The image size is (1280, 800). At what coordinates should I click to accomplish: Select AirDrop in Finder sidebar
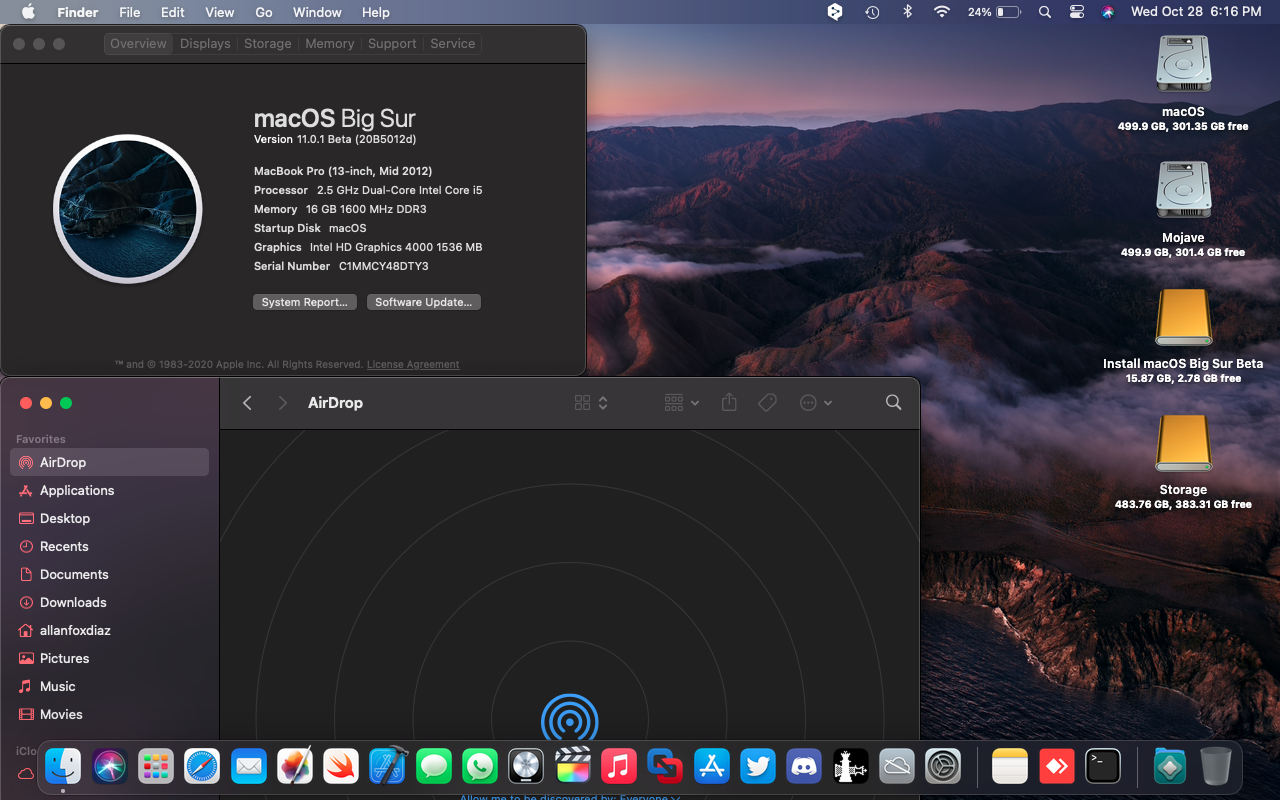pyautogui.click(x=109, y=462)
